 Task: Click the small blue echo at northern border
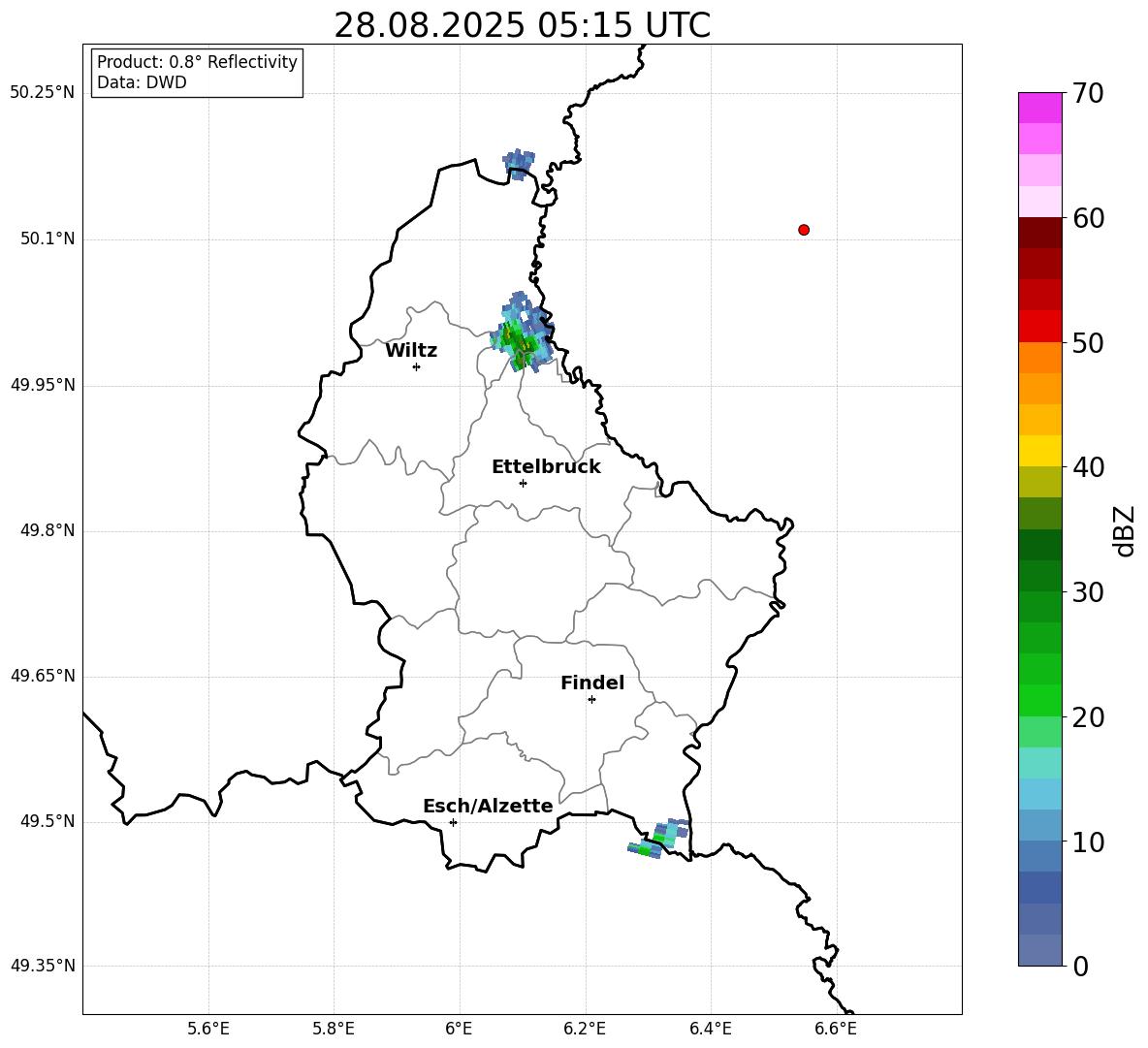(519, 164)
